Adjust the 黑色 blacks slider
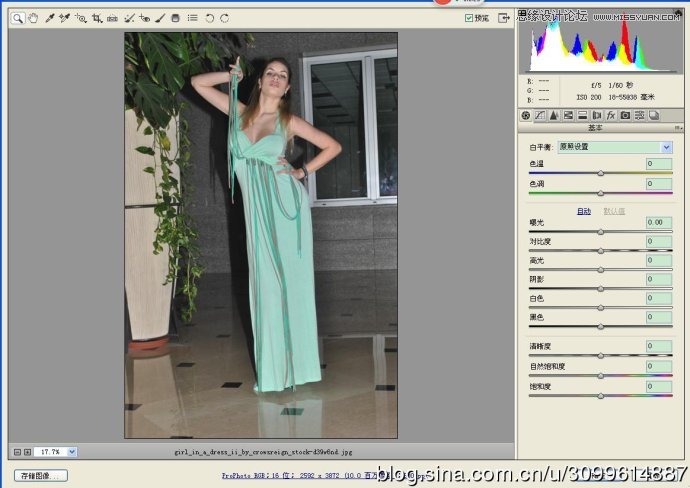 [x=601, y=327]
